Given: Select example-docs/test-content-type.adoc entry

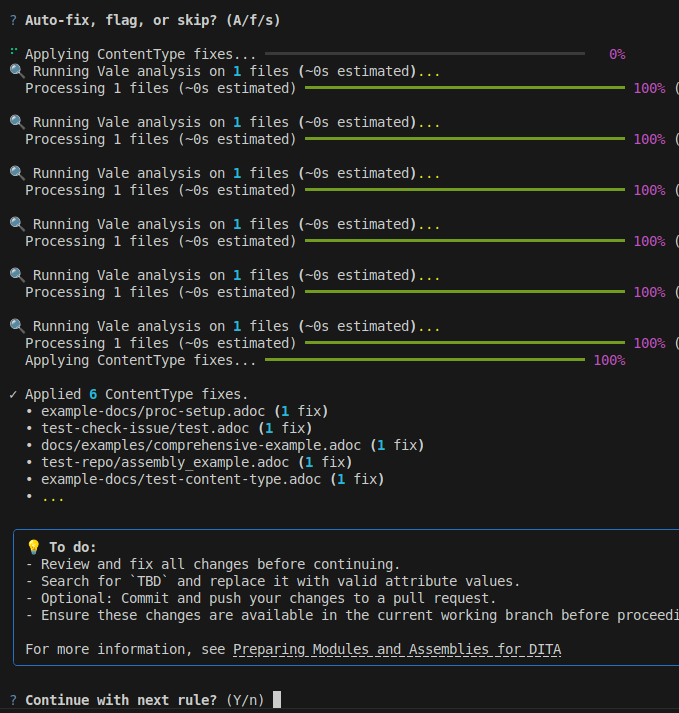Looking at the screenshot, I should click(212, 479).
